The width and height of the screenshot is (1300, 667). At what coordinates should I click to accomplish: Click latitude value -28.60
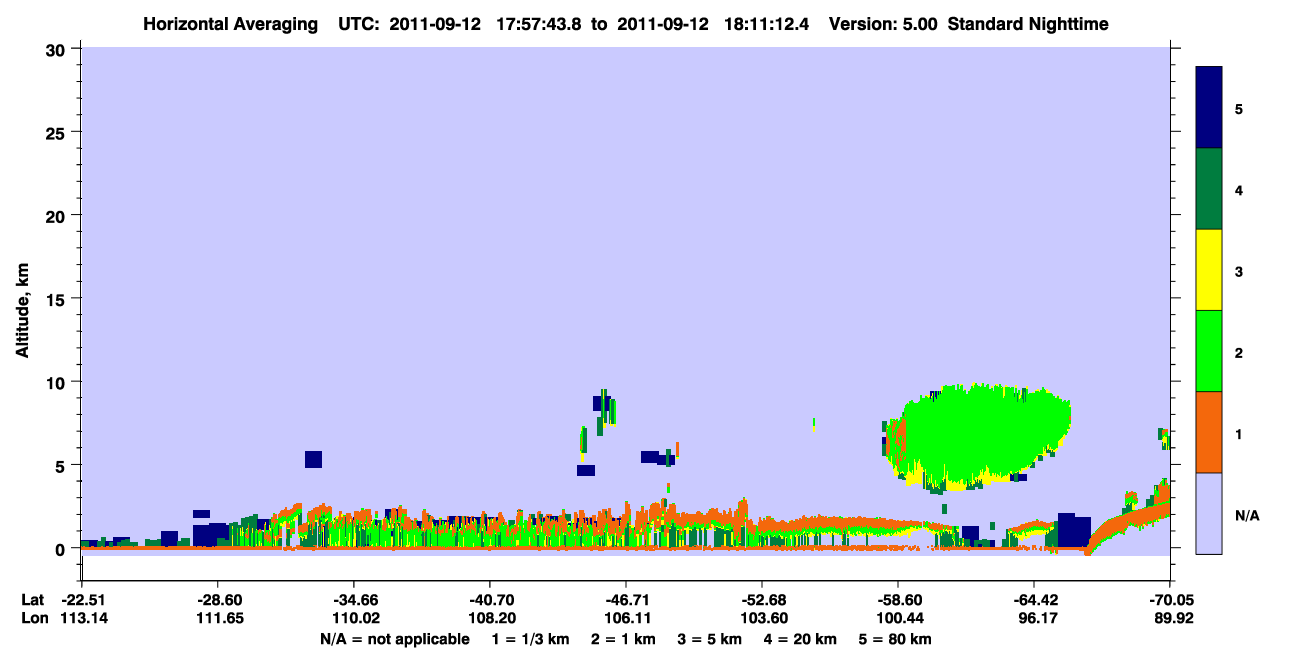217,600
